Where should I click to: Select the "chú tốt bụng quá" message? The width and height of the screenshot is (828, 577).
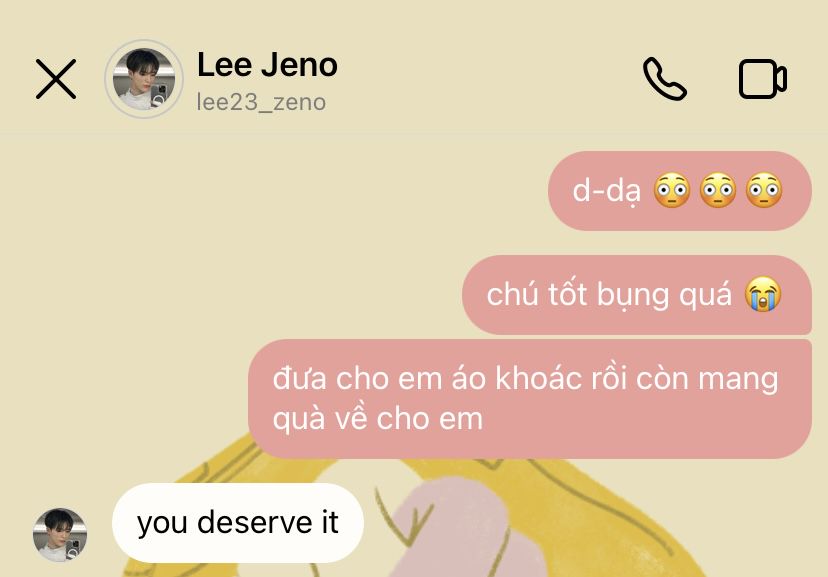click(637, 295)
